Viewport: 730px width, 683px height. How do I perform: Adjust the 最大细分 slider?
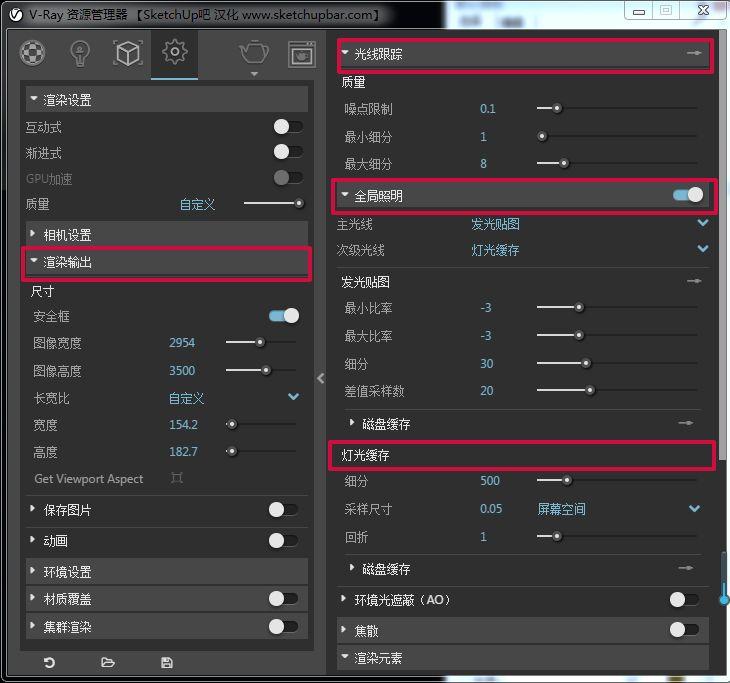click(x=617, y=163)
